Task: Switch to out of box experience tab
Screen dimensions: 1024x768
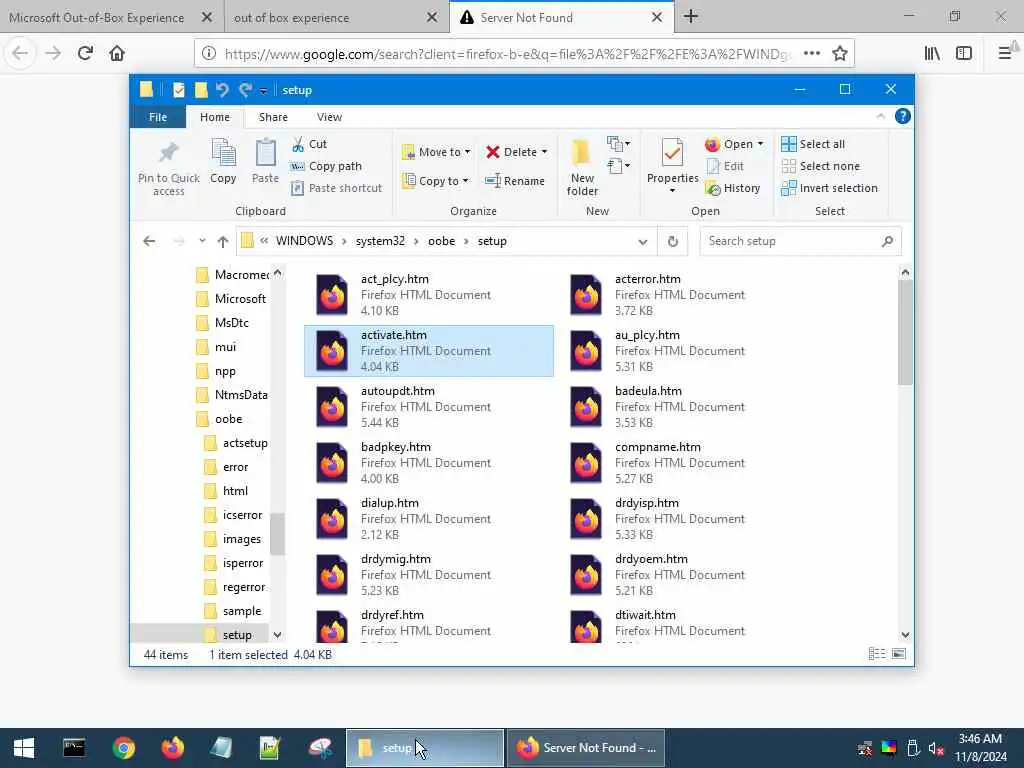Action: tap(291, 18)
